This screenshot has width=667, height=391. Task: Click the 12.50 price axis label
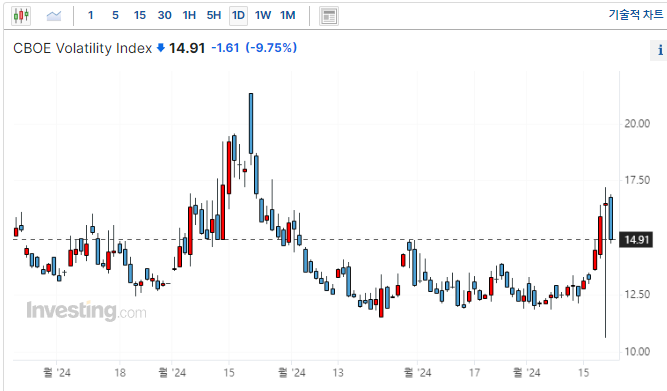click(x=637, y=294)
